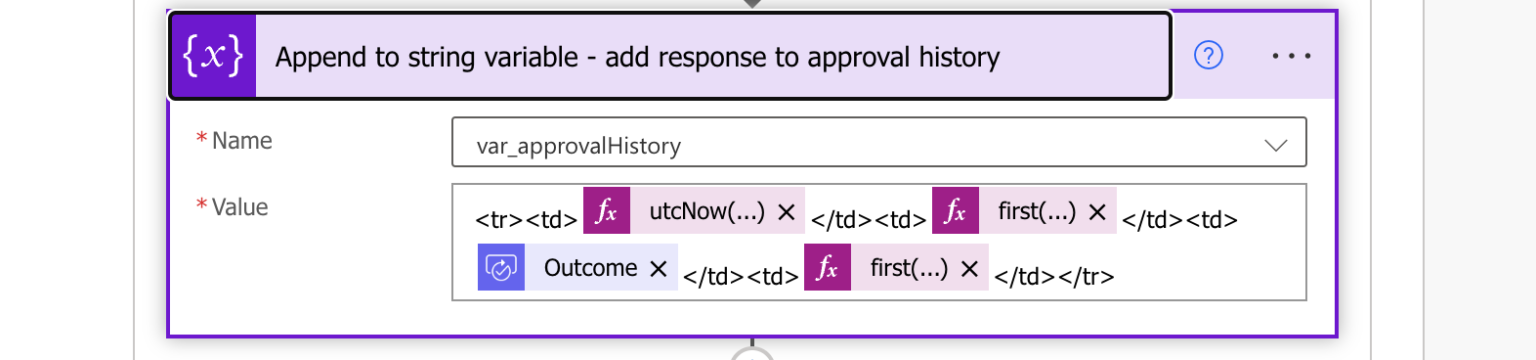
Task: Delete the first(...) token beside Outcome via X
Action: [x=969, y=268]
